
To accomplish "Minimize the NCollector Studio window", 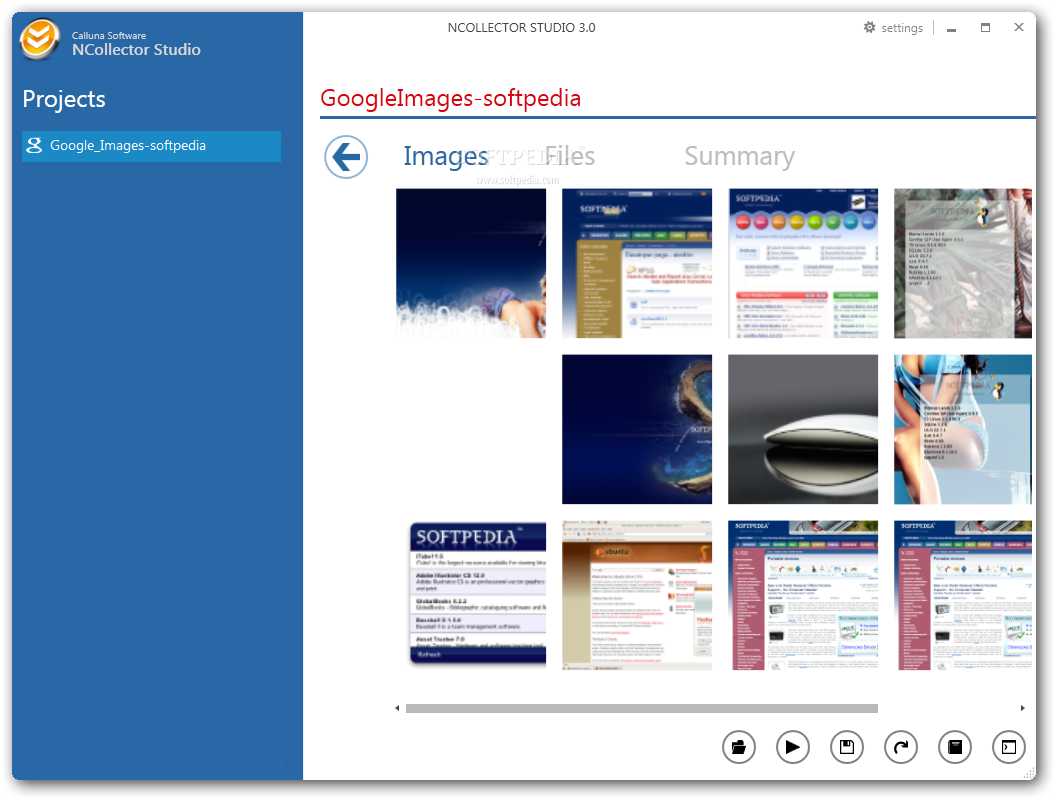I will pyautogui.click(x=951, y=28).
